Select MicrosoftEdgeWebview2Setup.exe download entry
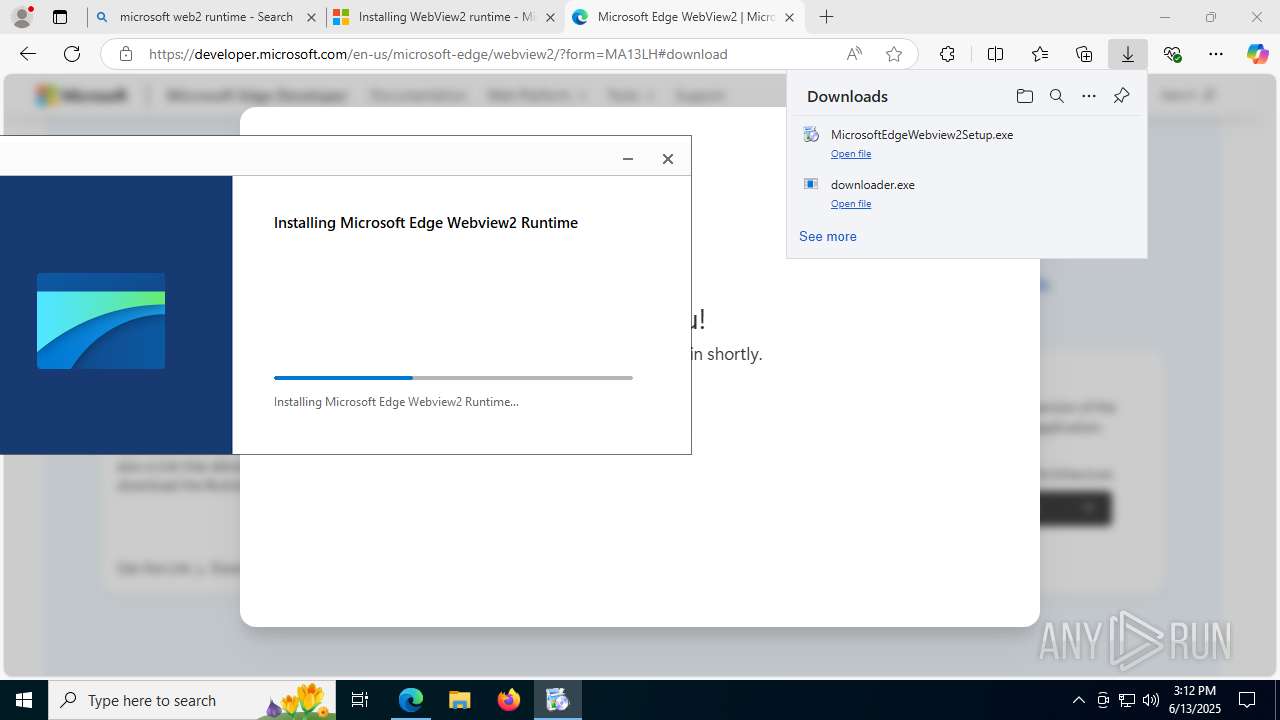 pyautogui.click(x=966, y=143)
